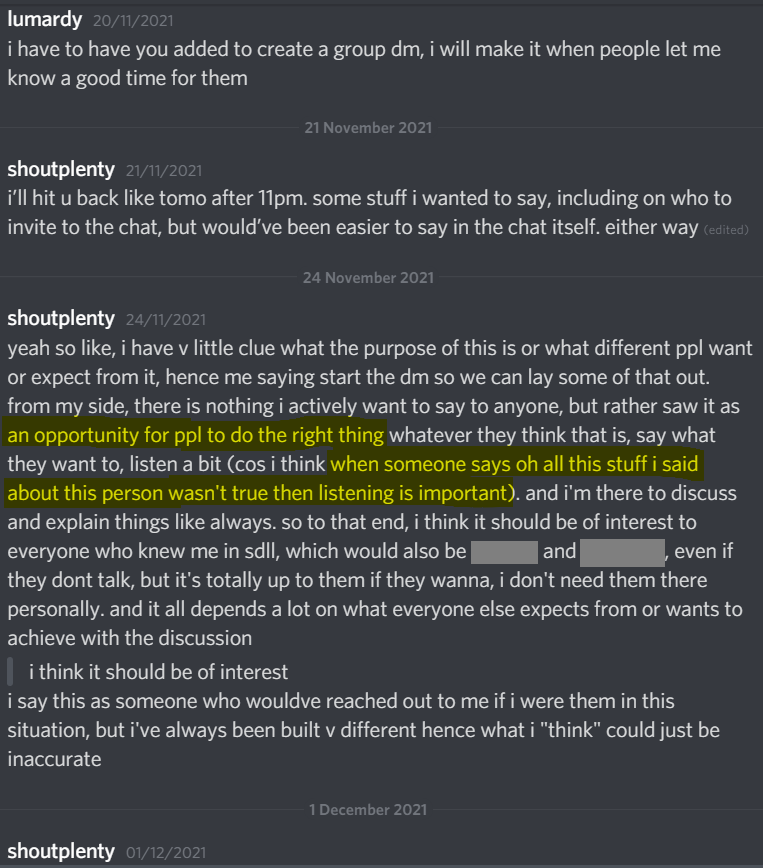Click the second redacted name block

(622, 551)
